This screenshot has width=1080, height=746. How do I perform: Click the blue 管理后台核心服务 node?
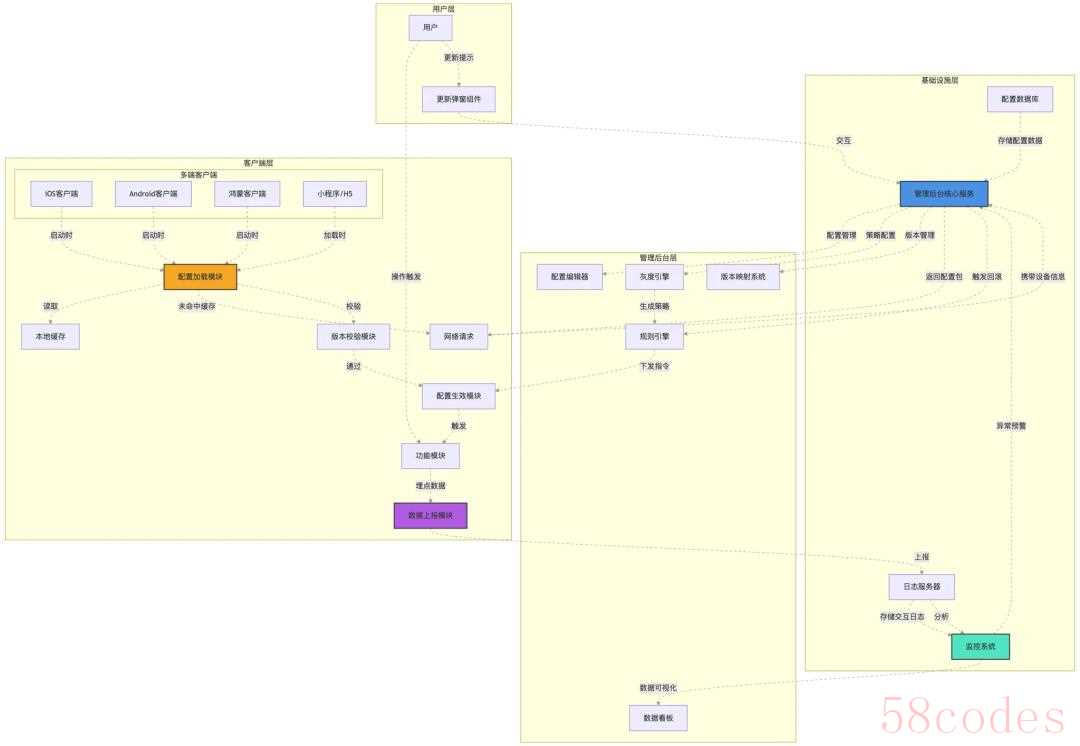click(944, 194)
